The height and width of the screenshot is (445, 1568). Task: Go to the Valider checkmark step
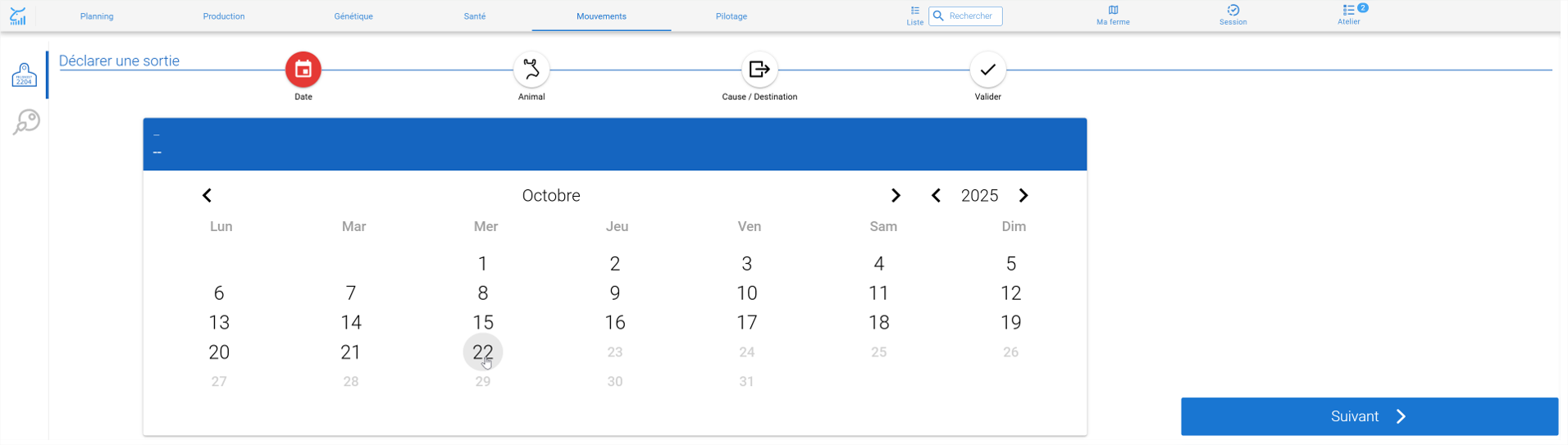987,70
